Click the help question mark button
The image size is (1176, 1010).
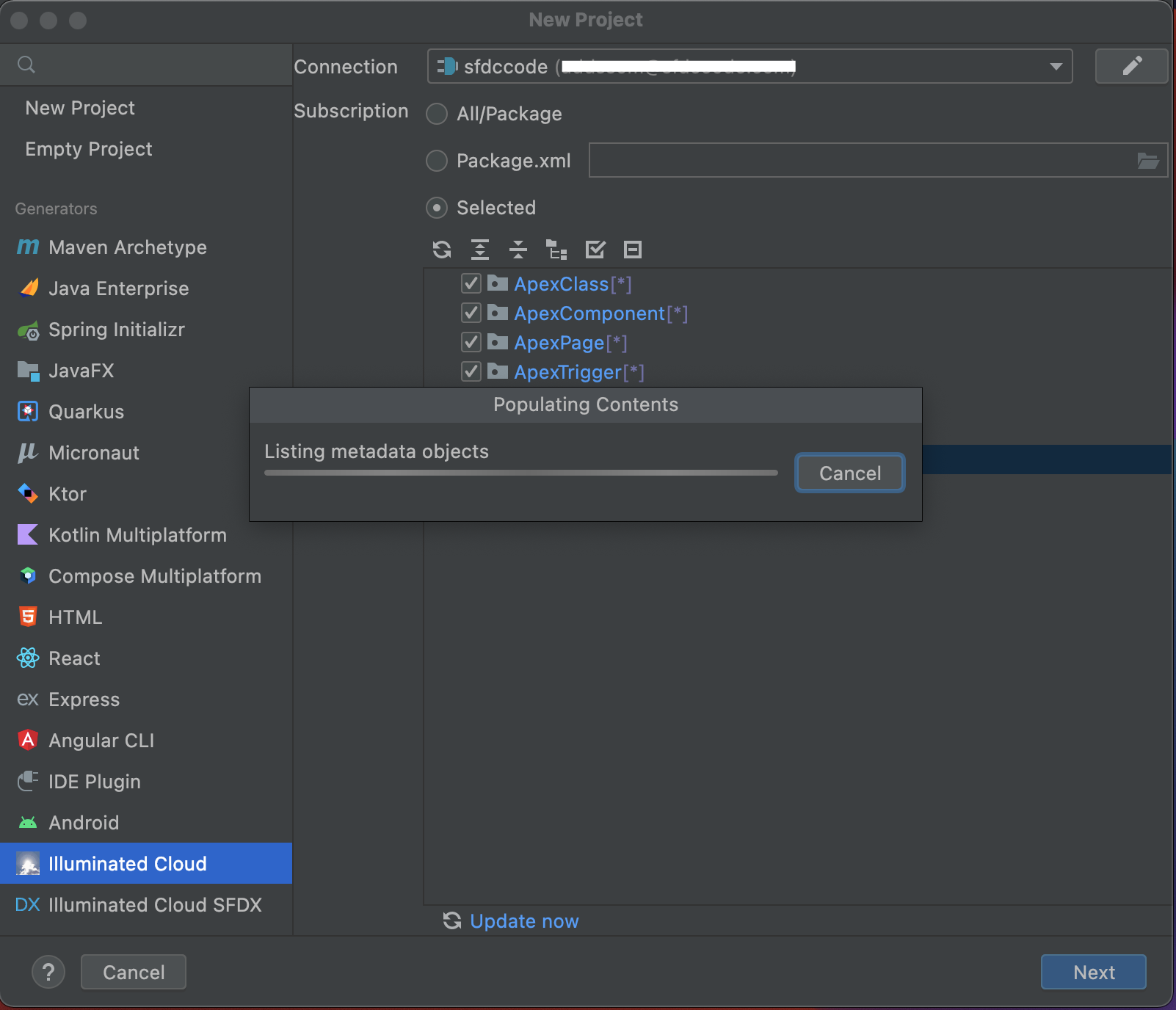48,972
